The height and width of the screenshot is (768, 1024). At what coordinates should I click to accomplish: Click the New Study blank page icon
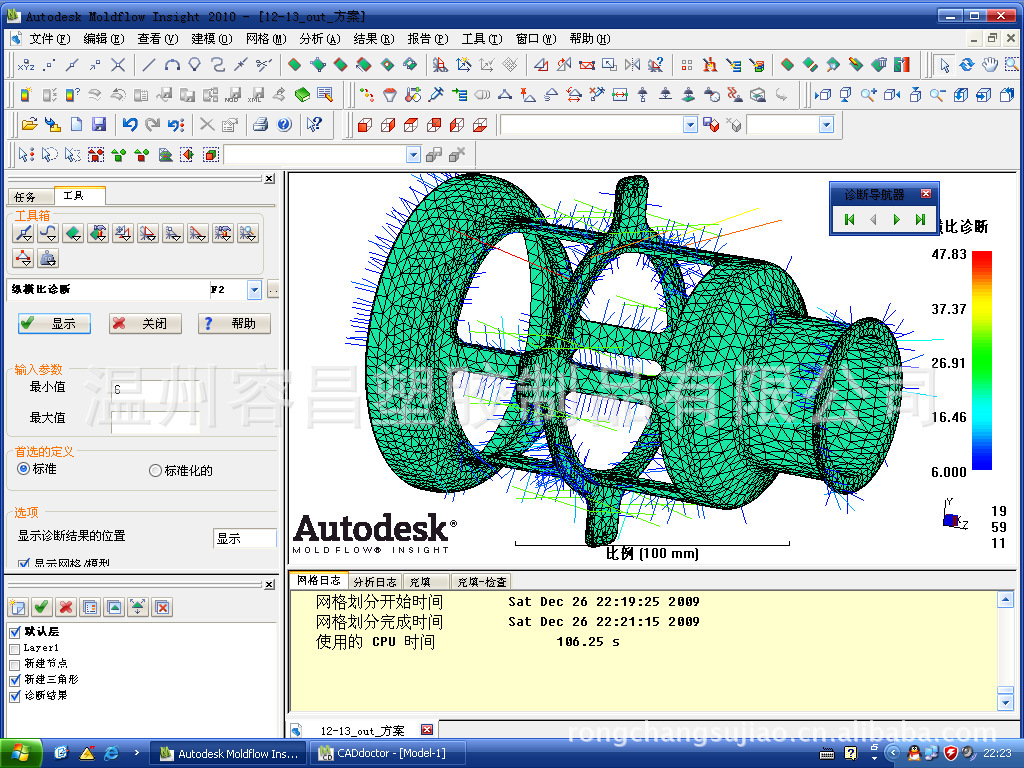(x=76, y=124)
